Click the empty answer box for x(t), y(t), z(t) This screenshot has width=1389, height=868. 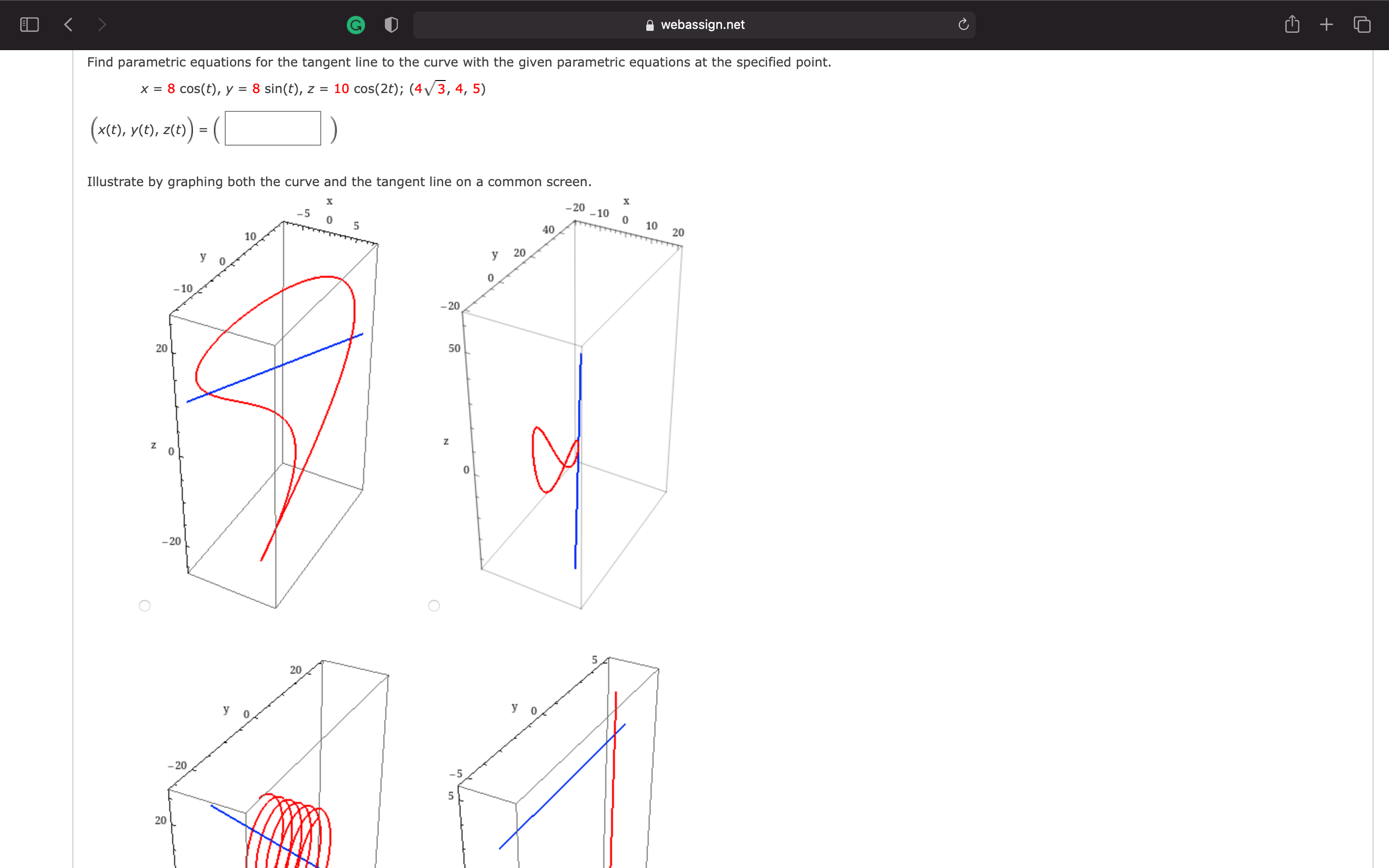point(272,128)
